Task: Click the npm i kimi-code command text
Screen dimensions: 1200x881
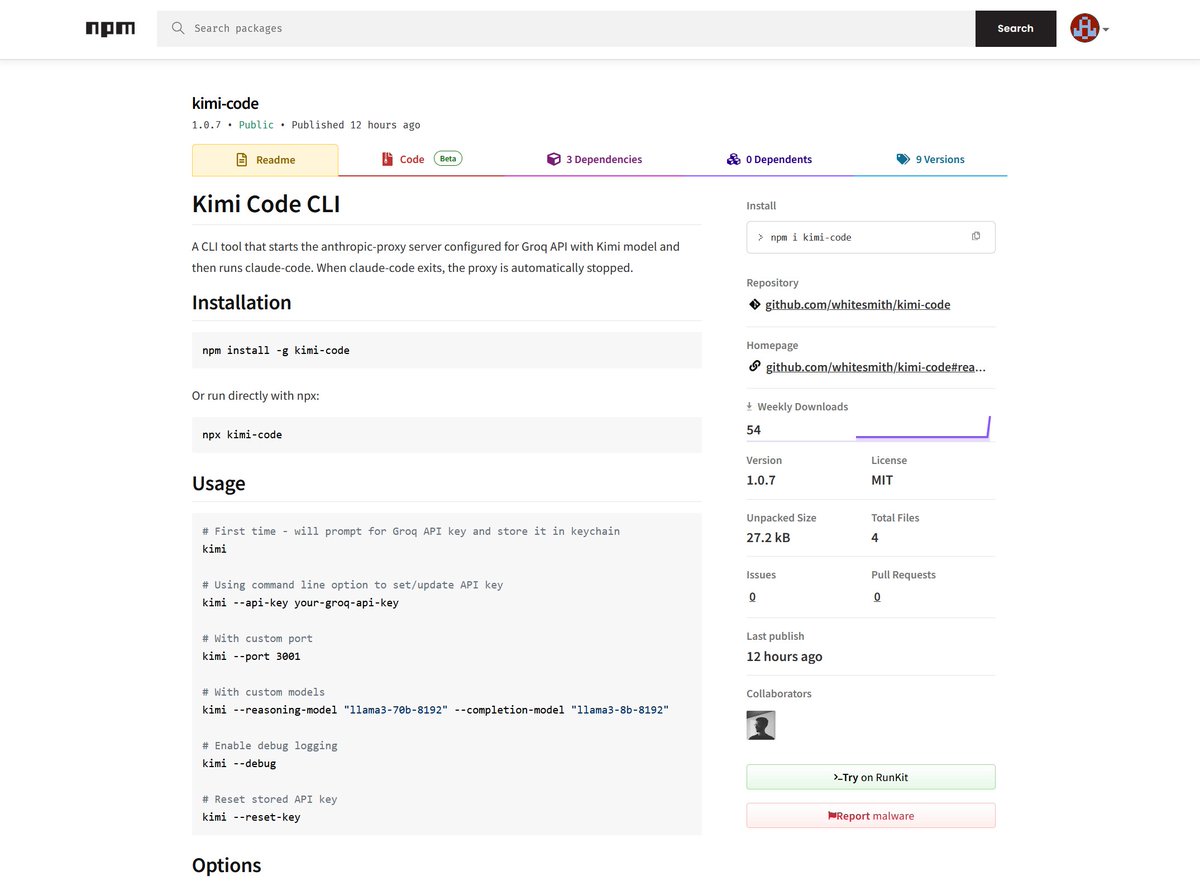Action: (811, 237)
